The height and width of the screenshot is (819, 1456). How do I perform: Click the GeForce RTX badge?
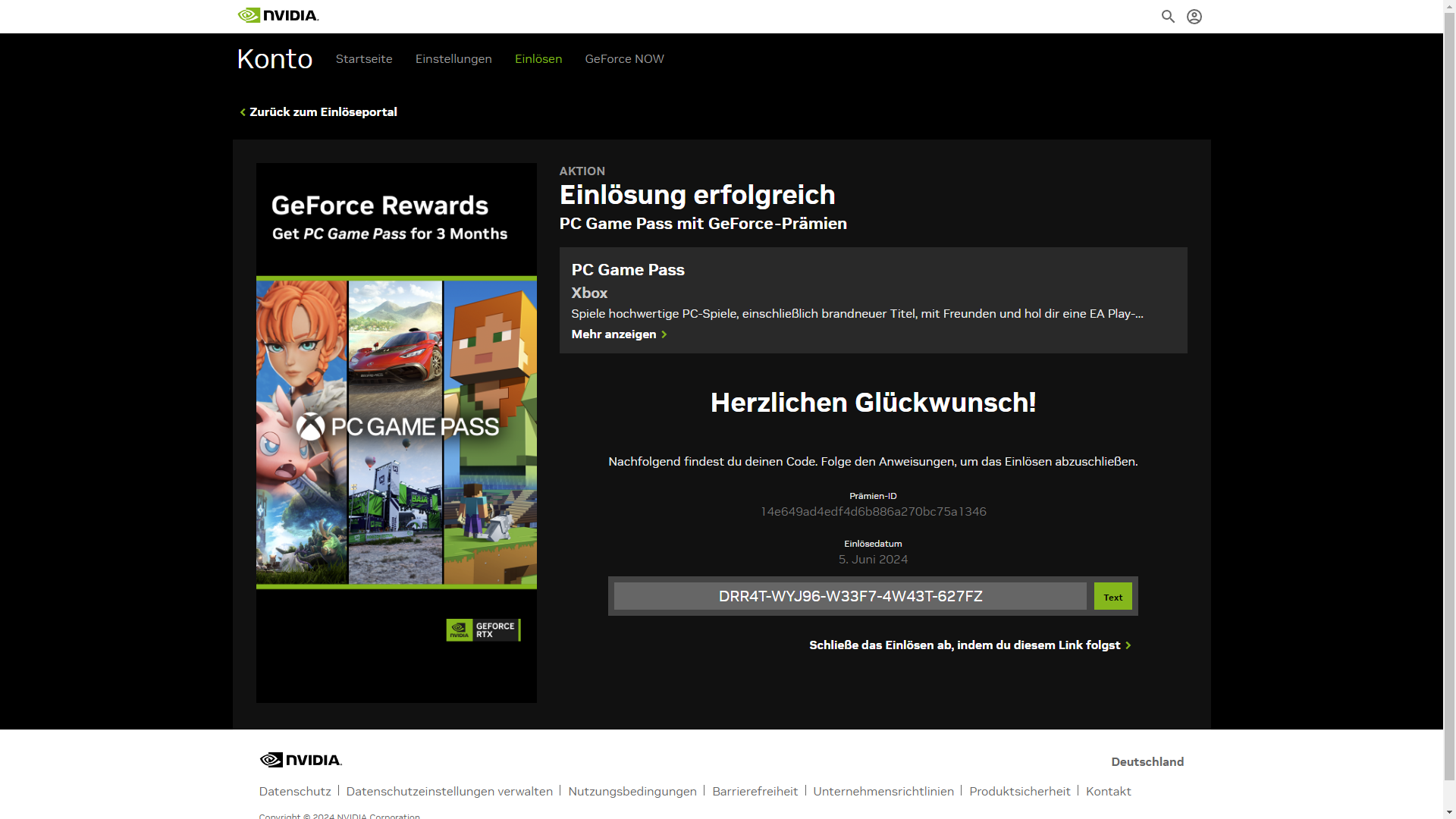pos(483,630)
